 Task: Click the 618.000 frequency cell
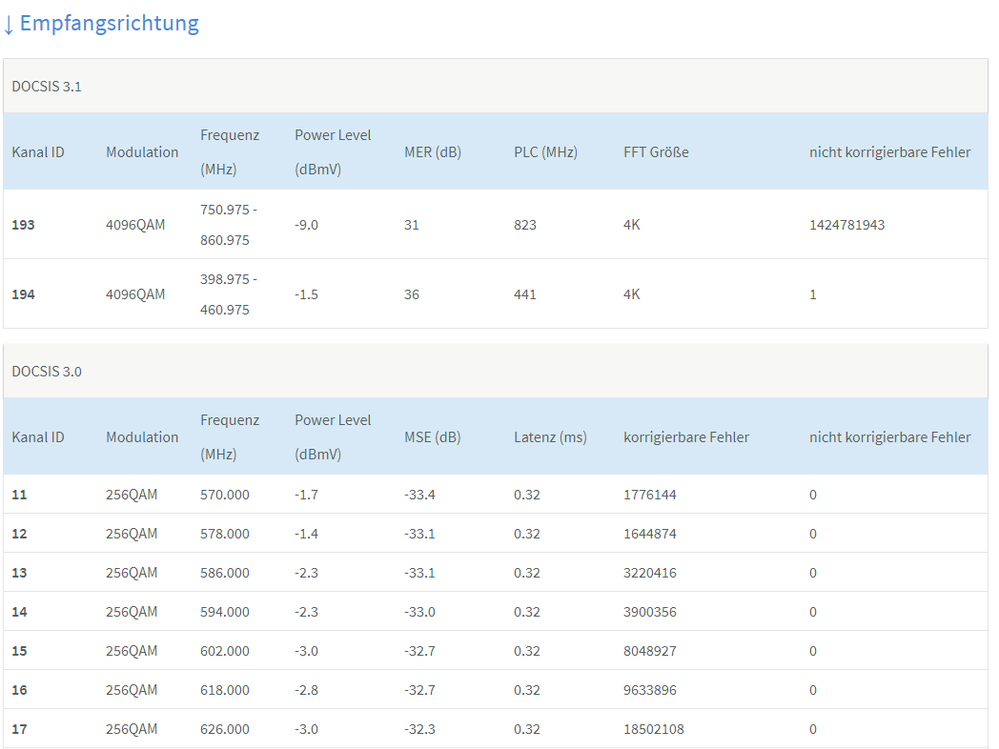(224, 690)
